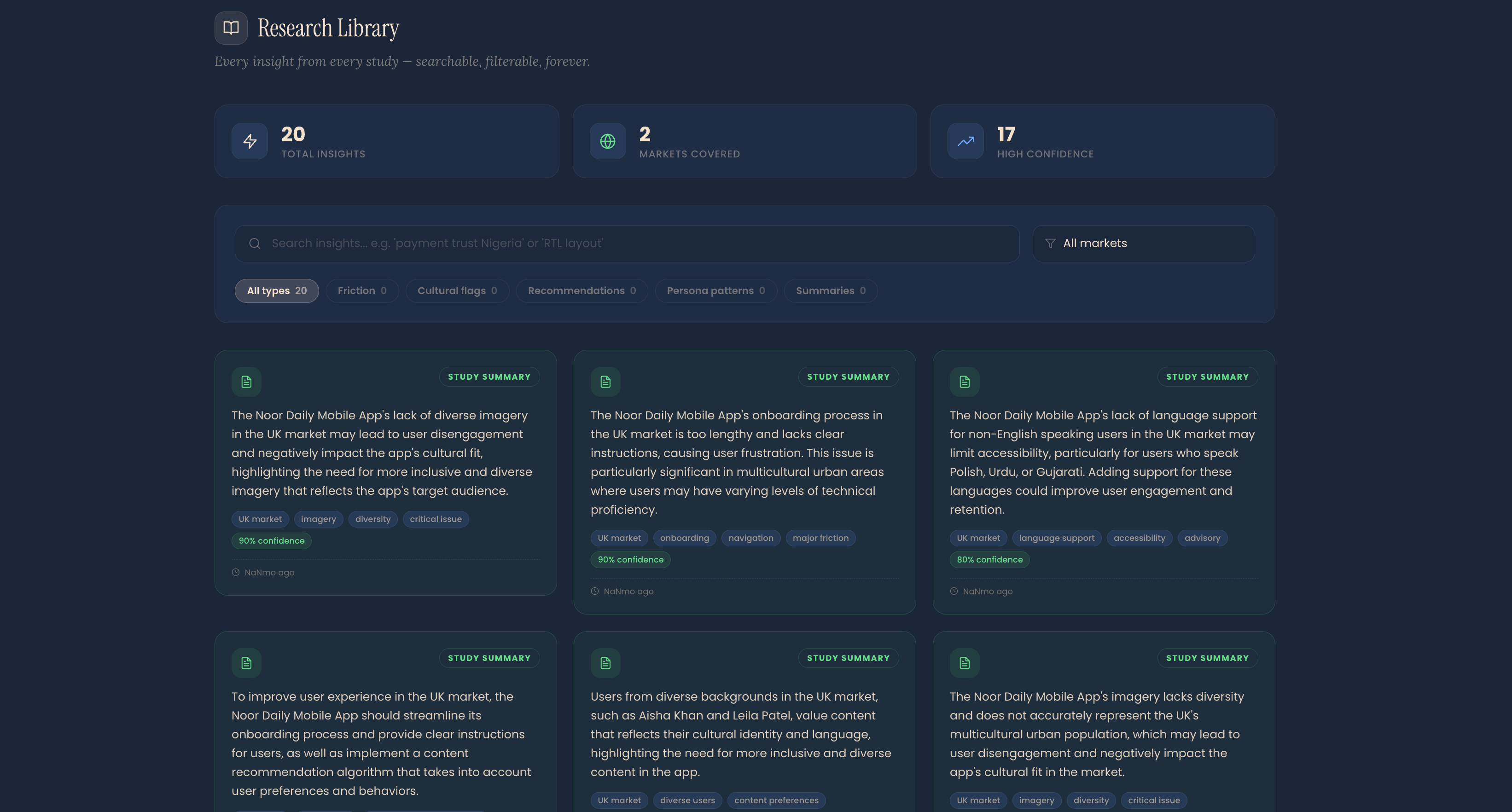Click document icon on onboarding process card
The height and width of the screenshot is (812, 1512).
[x=605, y=382]
